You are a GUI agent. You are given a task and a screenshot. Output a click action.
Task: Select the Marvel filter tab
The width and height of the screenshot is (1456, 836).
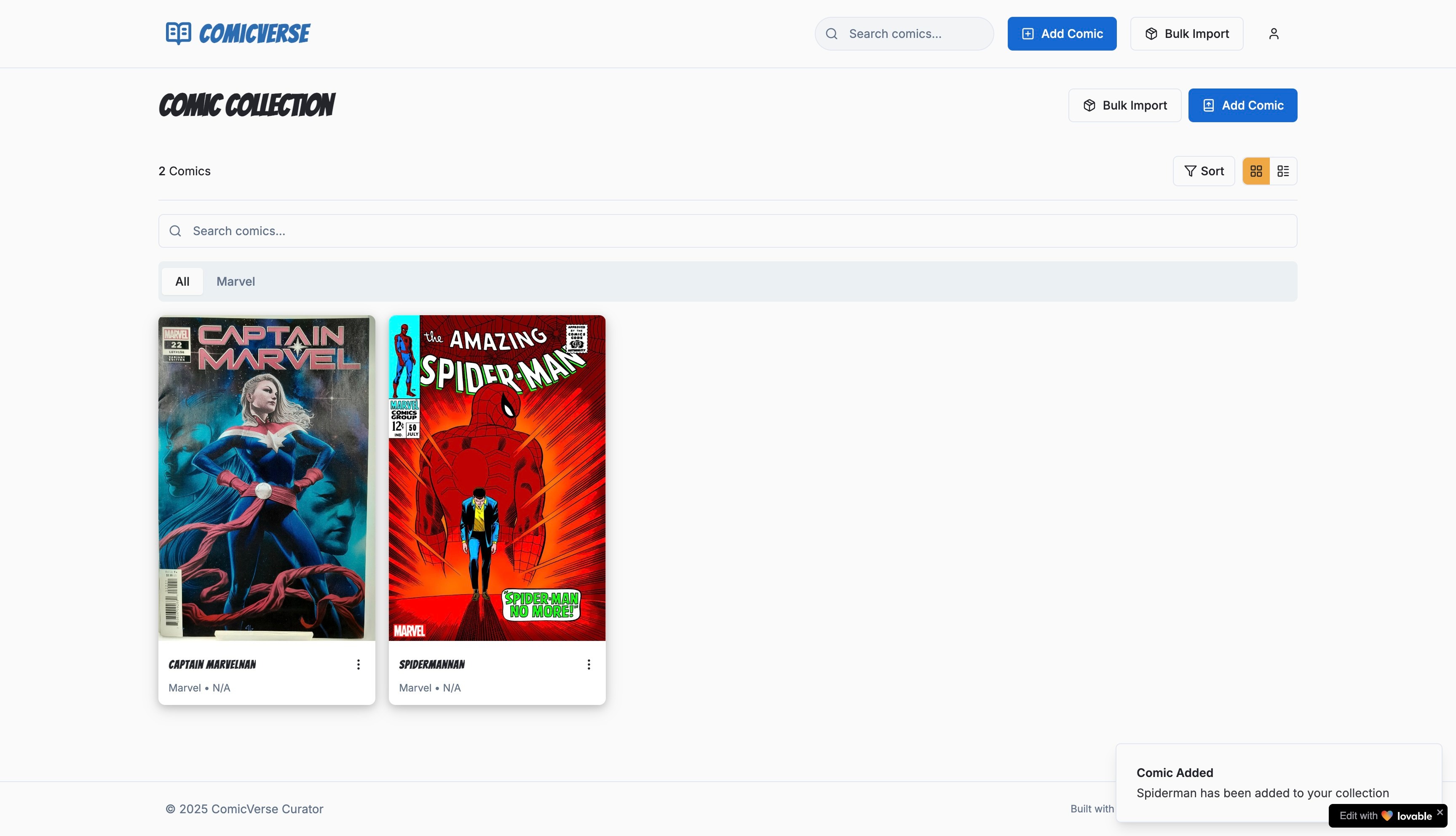click(x=236, y=281)
